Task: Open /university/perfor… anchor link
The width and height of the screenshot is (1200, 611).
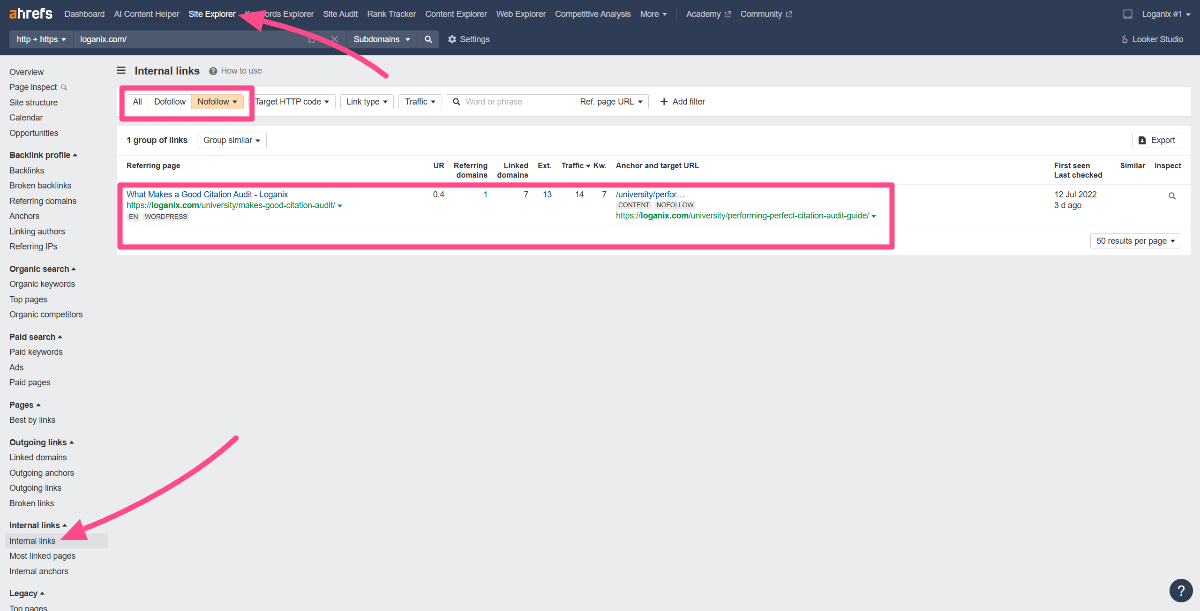Action: click(x=651, y=194)
